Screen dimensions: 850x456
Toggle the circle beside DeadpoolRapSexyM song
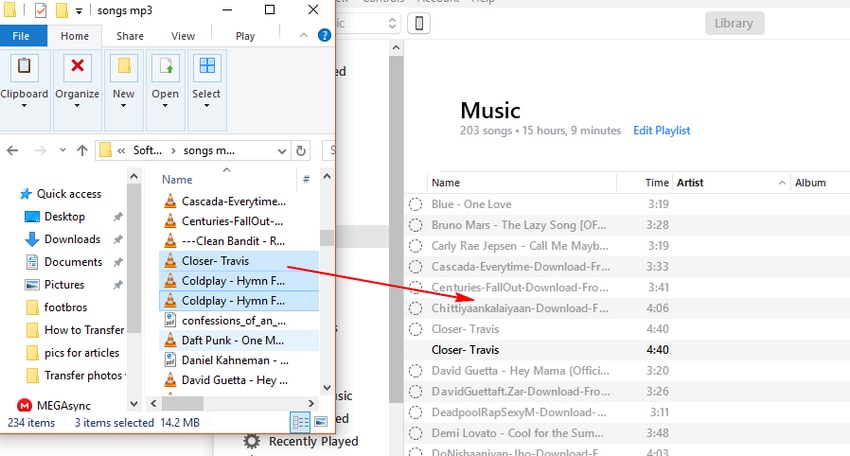(x=415, y=412)
